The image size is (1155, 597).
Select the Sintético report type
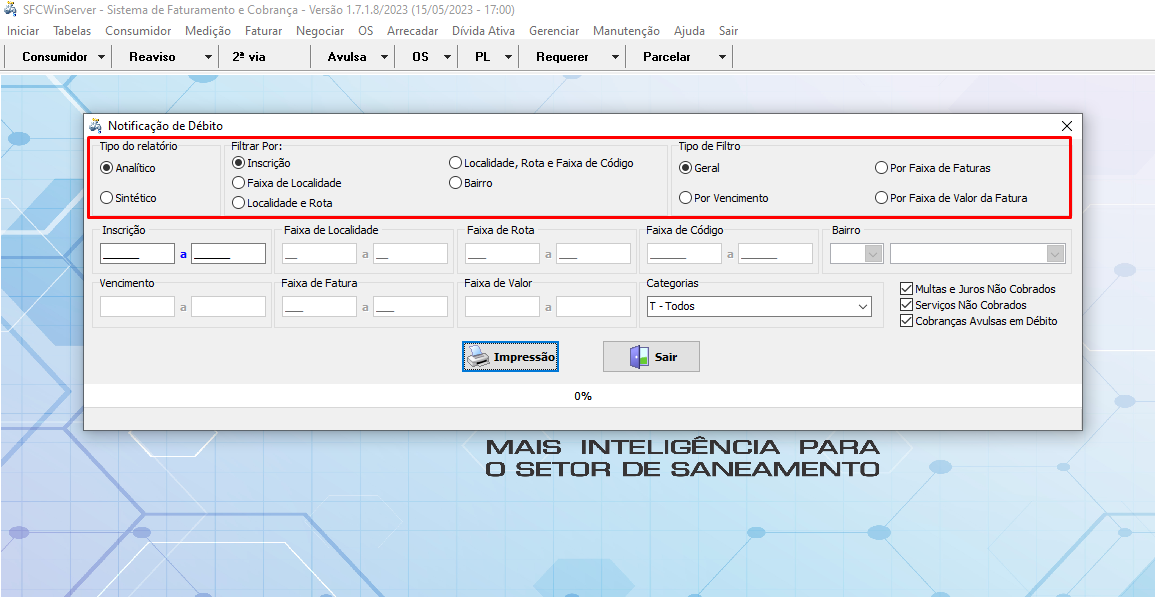coord(107,198)
